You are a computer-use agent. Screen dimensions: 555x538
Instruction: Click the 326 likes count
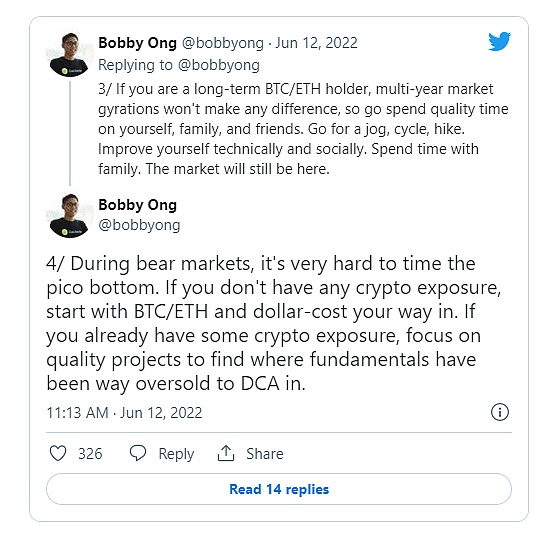(90, 454)
